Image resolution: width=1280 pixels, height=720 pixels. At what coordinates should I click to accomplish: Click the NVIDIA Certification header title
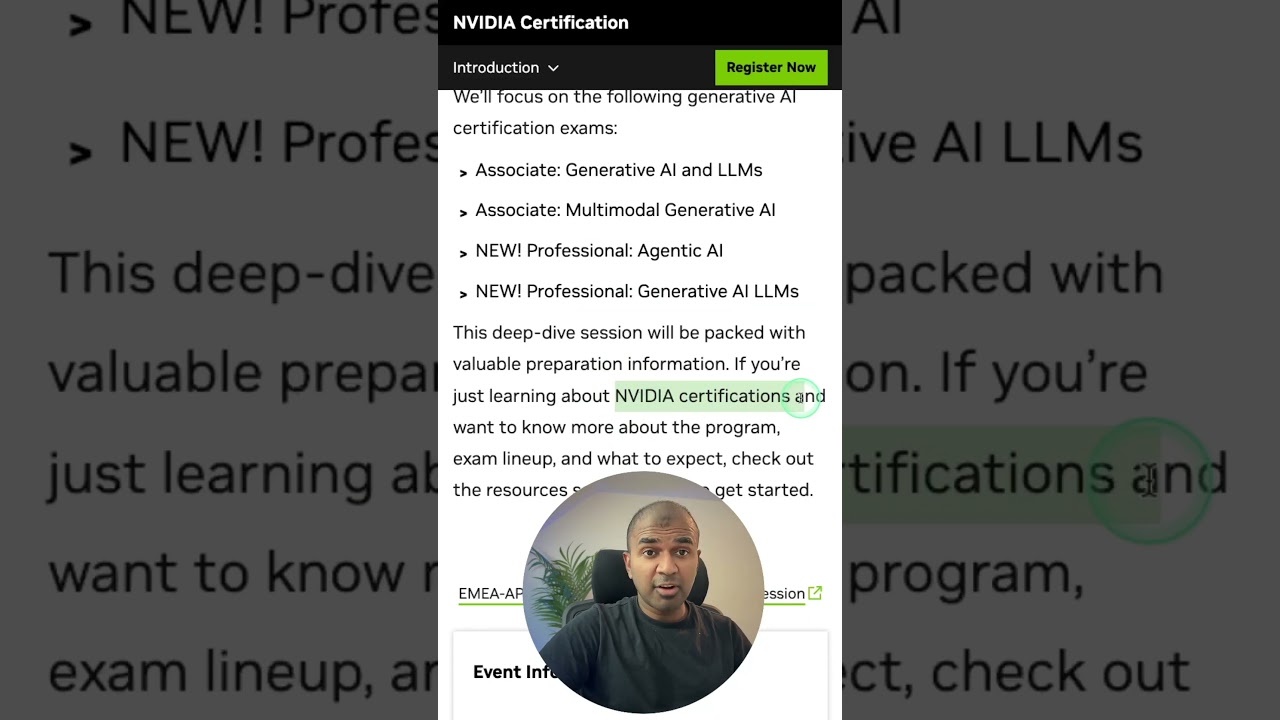pyautogui.click(x=541, y=22)
